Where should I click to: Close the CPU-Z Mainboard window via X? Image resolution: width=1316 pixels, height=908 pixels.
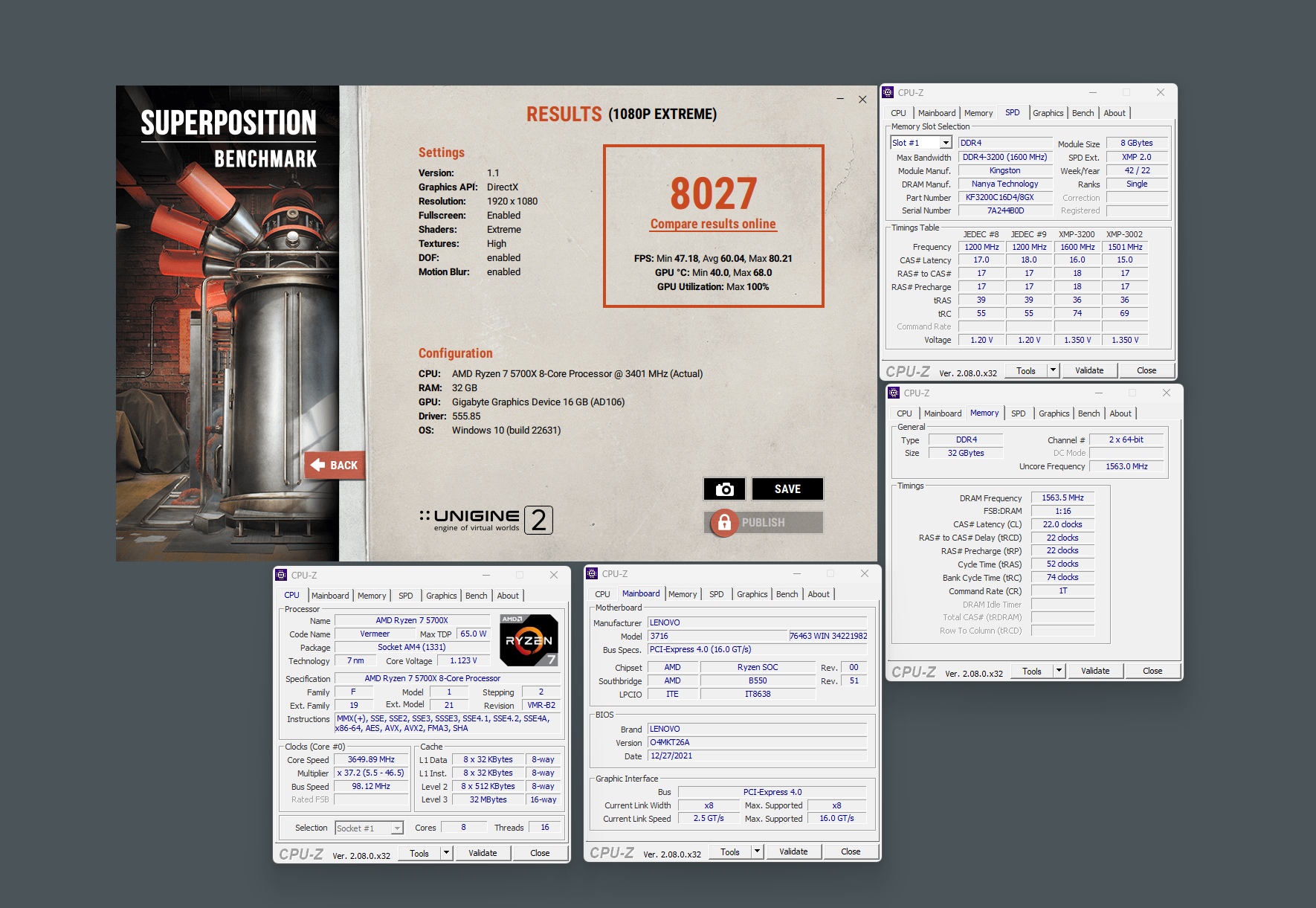click(x=865, y=573)
